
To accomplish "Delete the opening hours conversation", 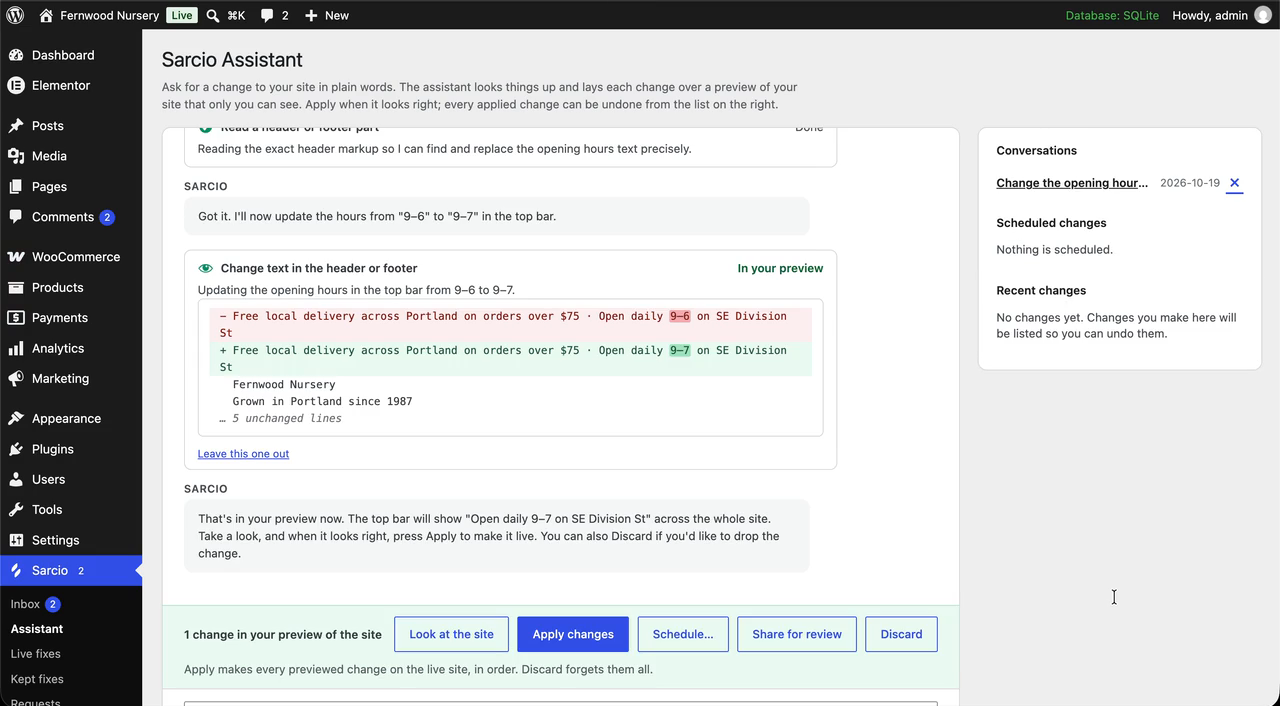I will [1234, 183].
